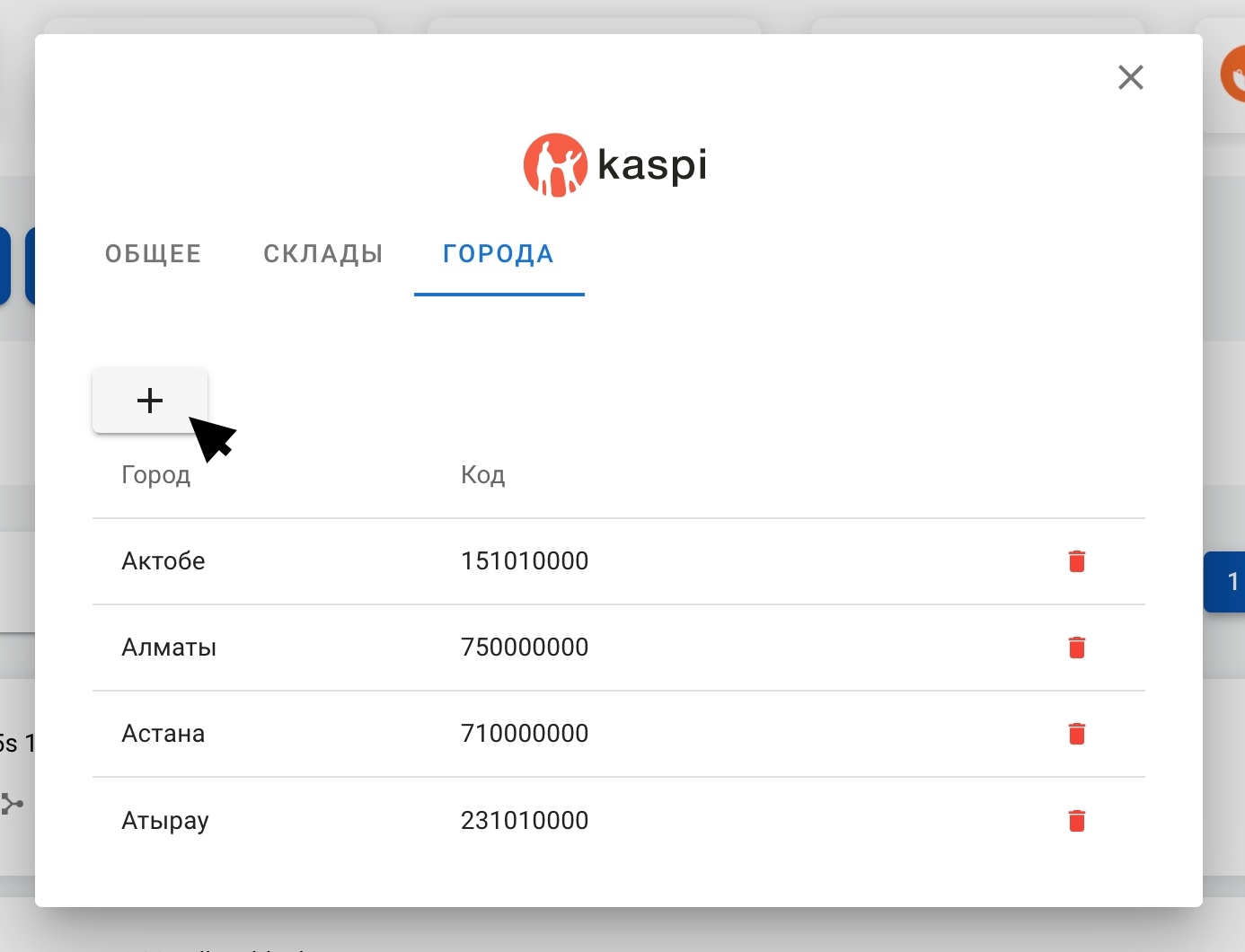Select the Астана city name
Viewport: 1245px width, 952px height.
coord(163,734)
